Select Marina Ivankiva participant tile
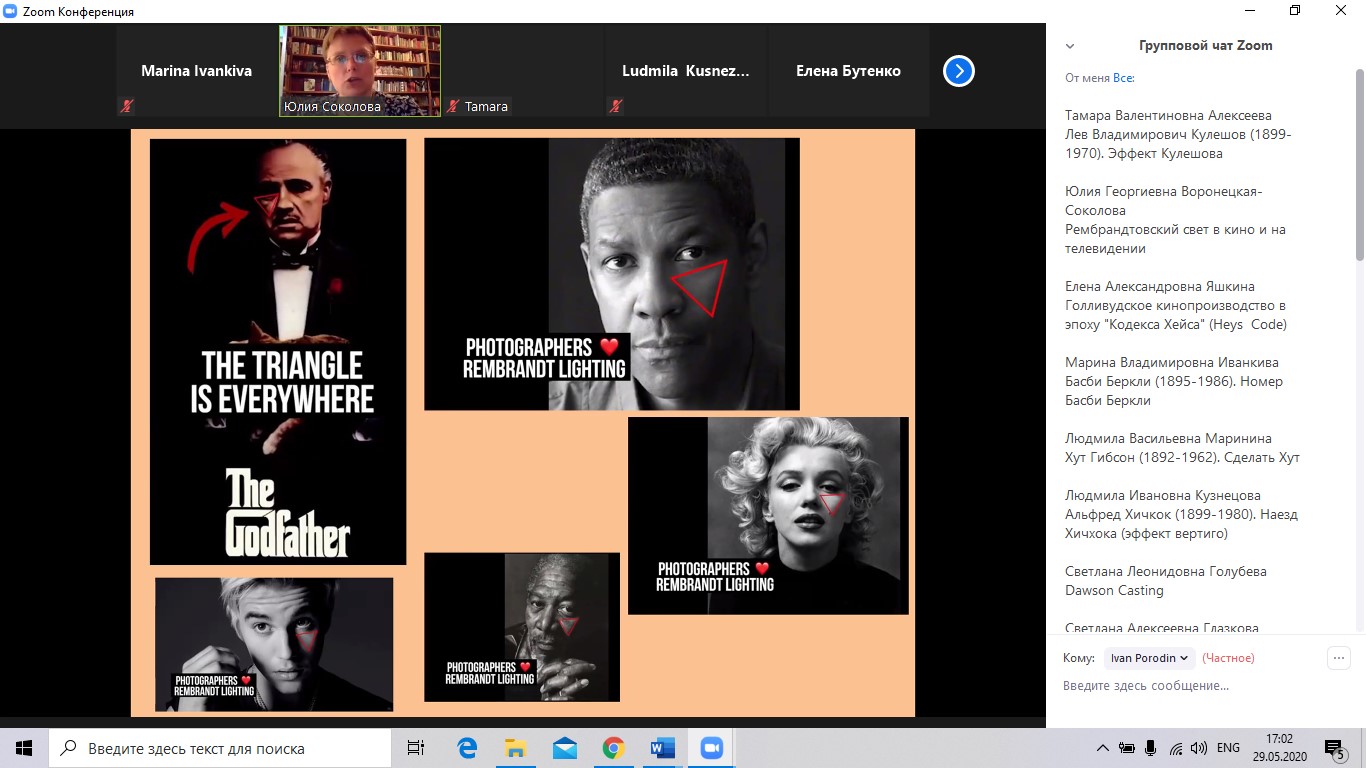Screen dimensions: 1366x768 click(x=197, y=71)
